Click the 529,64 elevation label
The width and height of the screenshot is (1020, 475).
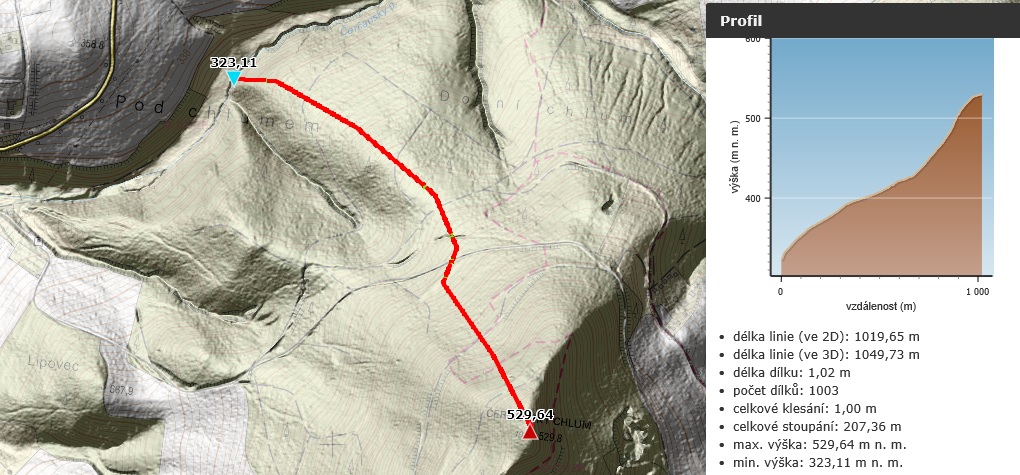coord(530,414)
